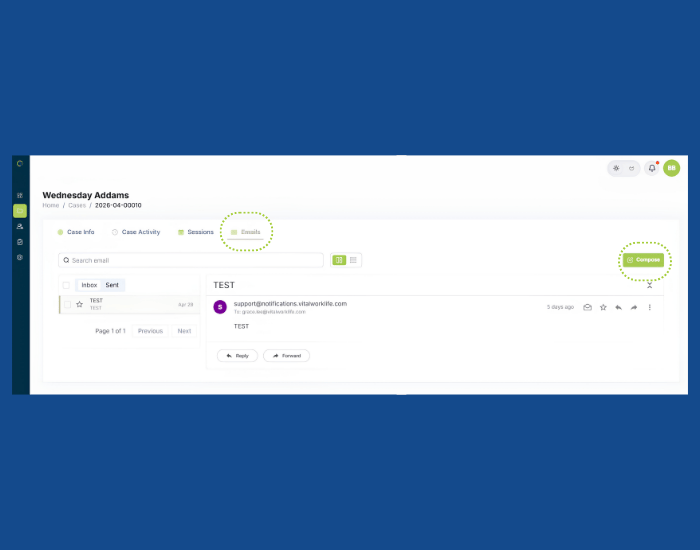Screen dimensions: 700x550
Task: Switch to list-only email view
Action: (353, 260)
